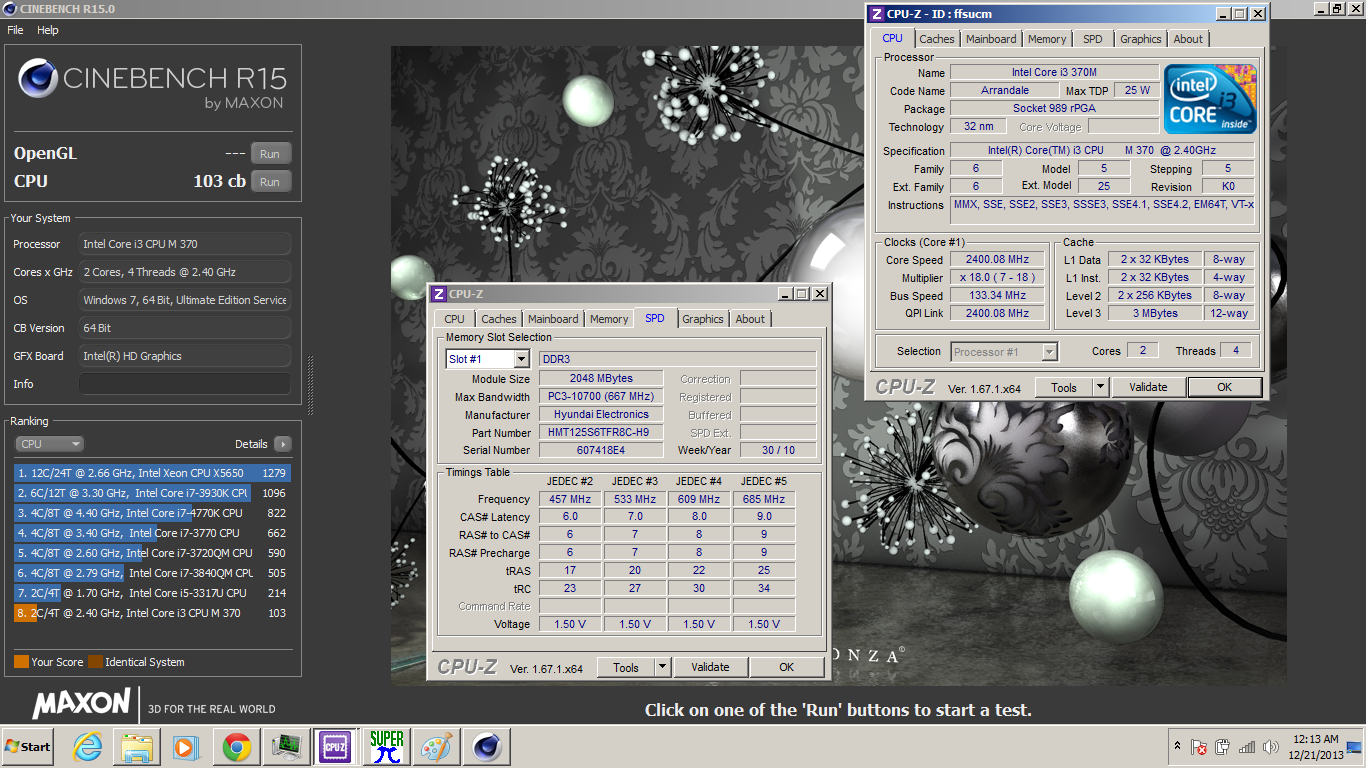This screenshot has width=1366, height=768.
Task: Click Validate in ffsucm CPU-Z window
Action: [1148, 388]
